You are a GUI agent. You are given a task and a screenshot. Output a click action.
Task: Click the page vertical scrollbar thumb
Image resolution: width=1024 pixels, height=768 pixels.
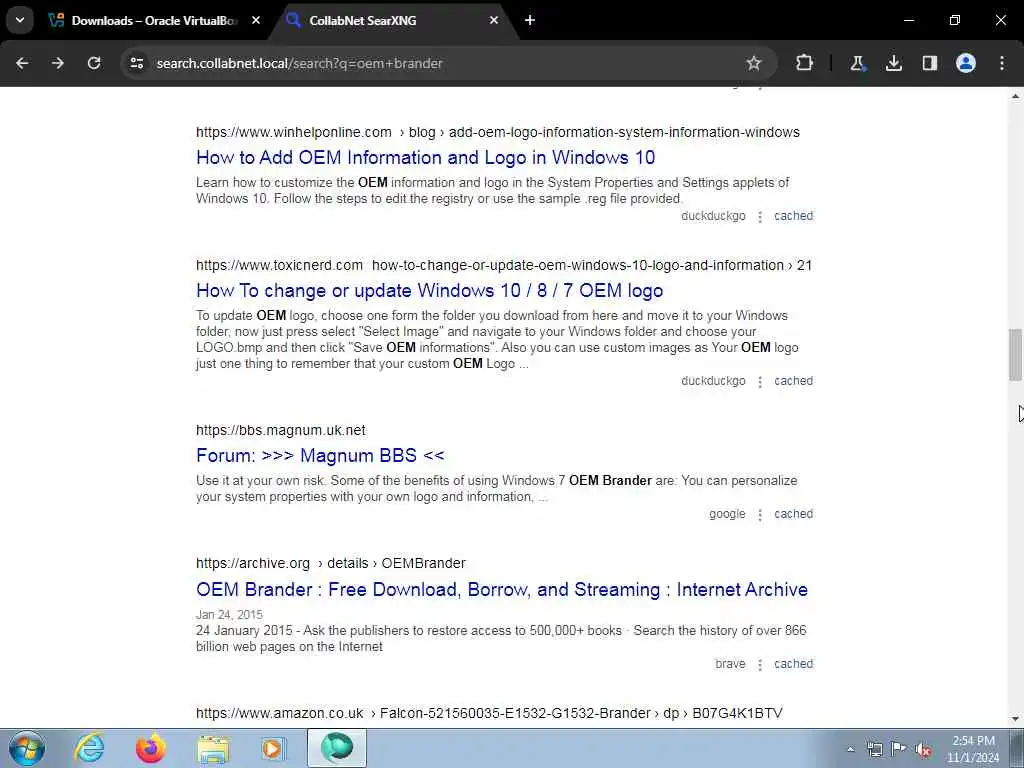pos(1015,355)
